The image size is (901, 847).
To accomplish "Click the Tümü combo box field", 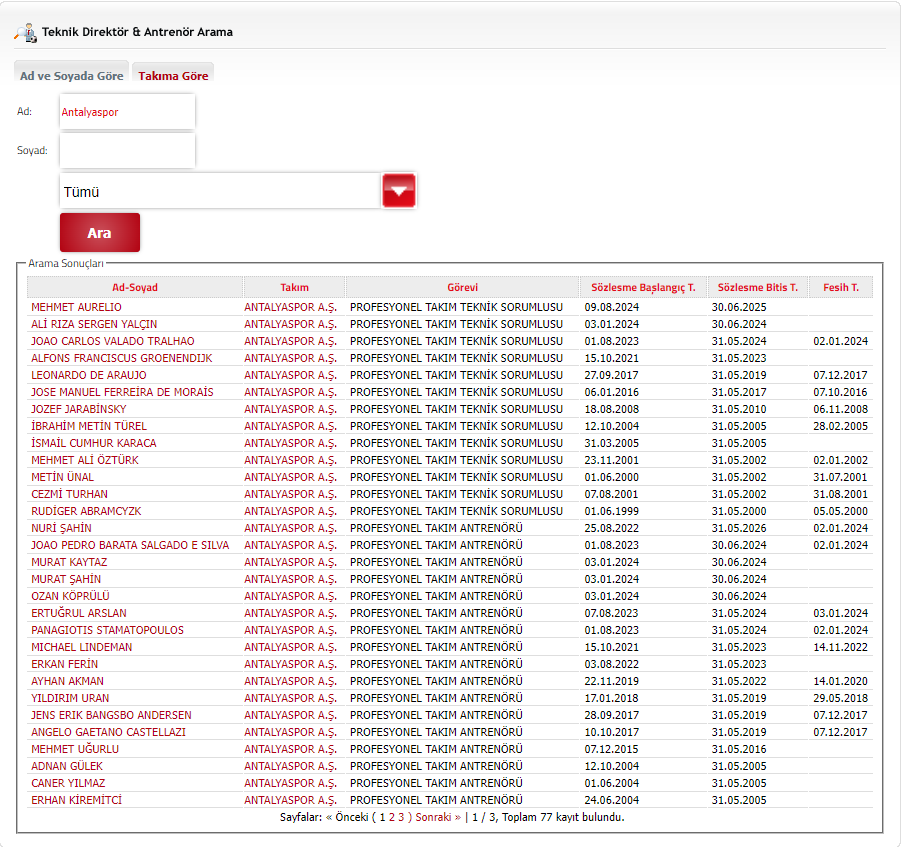I will pos(219,191).
